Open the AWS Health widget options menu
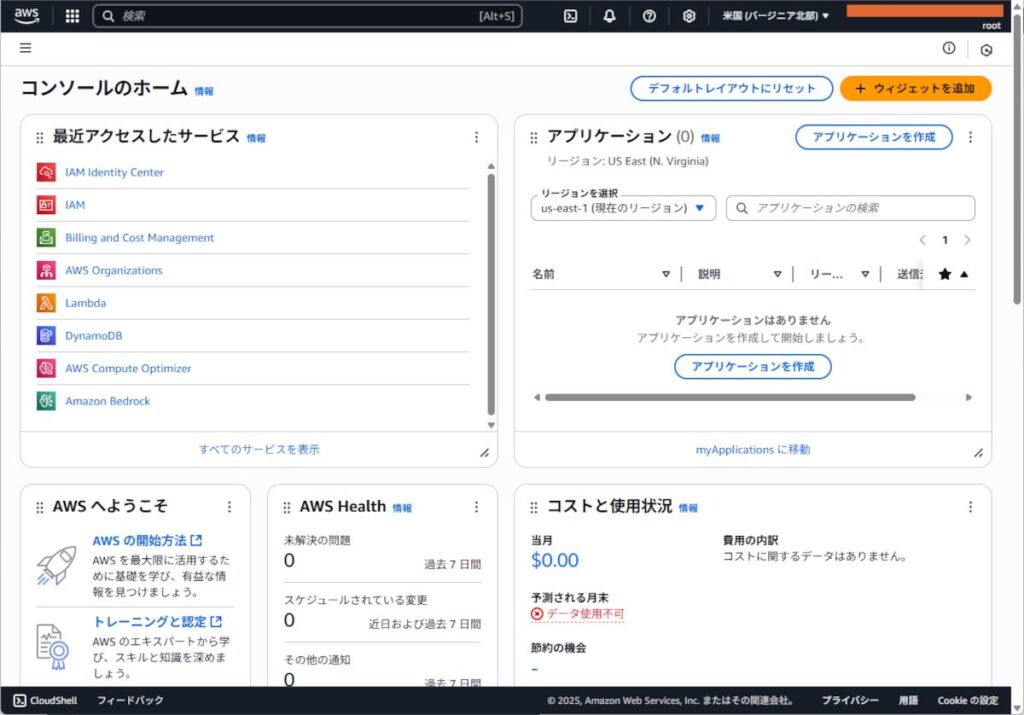This screenshot has height=715, width=1024. pos(476,507)
